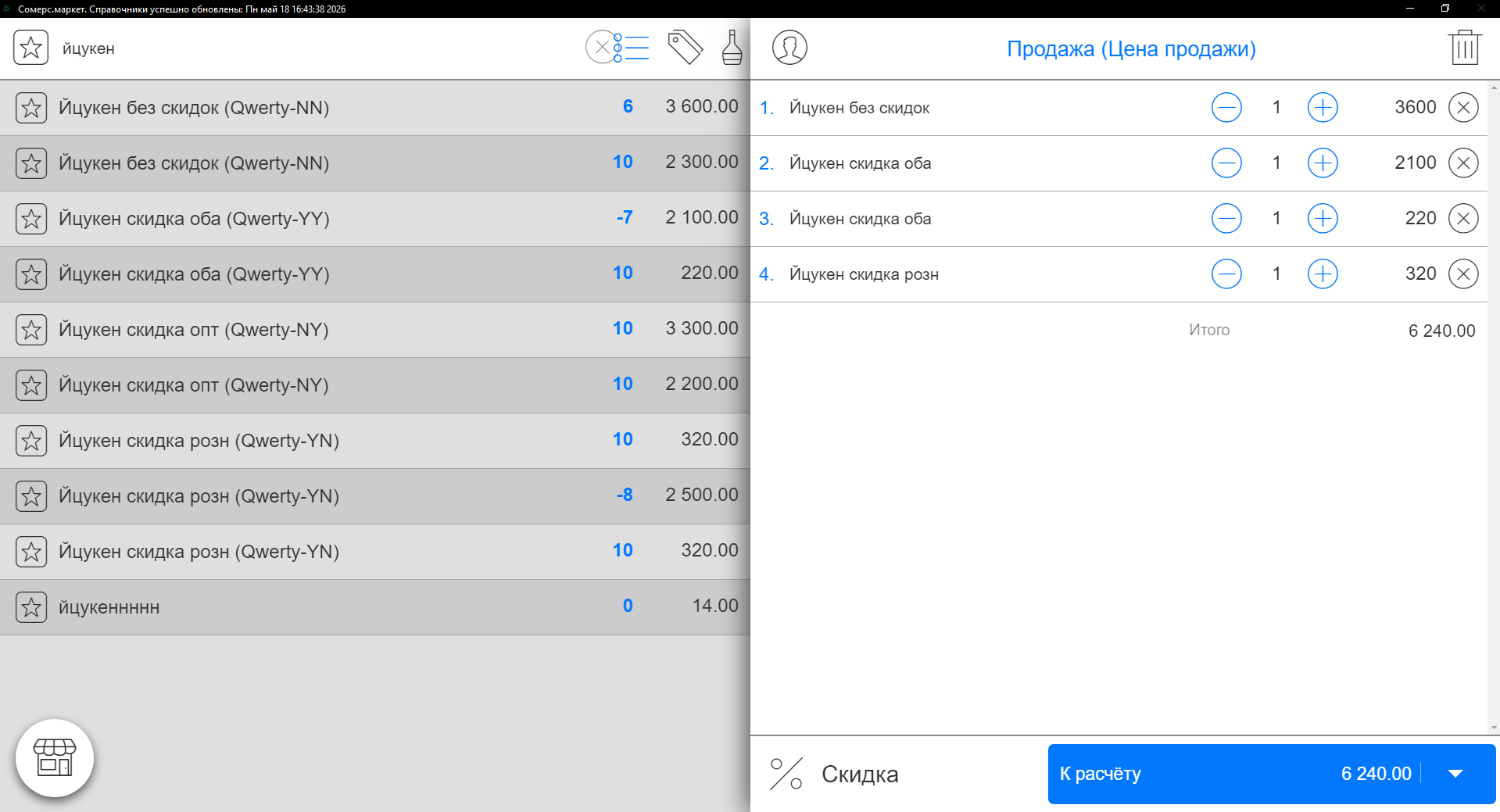The image size is (1500, 812).
Task: Star the Йцукен без скидок 2 300.00 item
Action: [x=31, y=163]
